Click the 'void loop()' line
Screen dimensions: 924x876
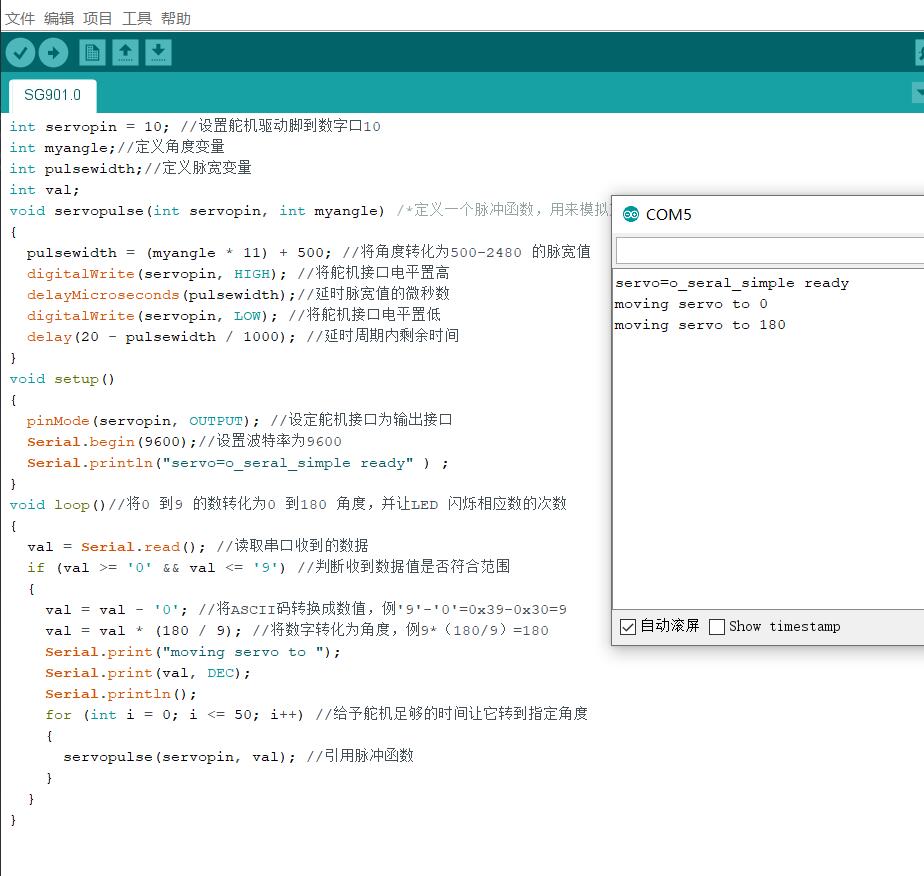(x=288, y=504)
